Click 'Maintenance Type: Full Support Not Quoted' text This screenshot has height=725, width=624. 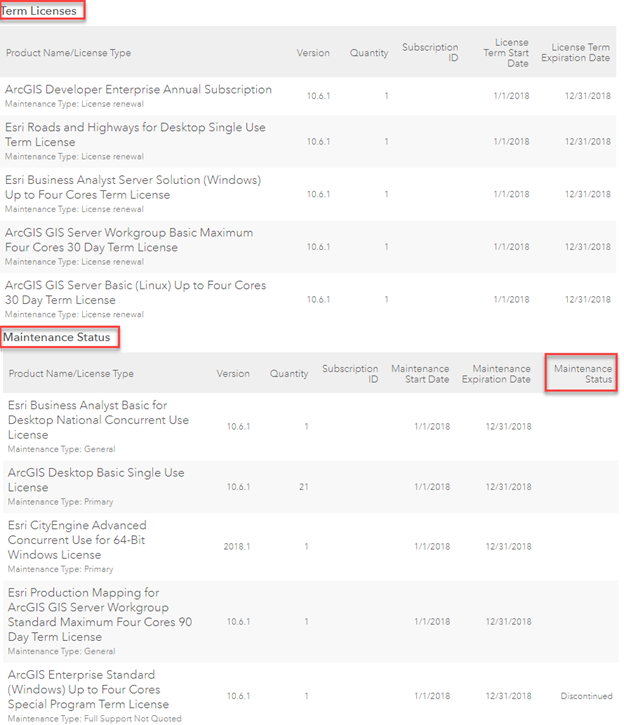pyautogui.click(x=95, y=719)
